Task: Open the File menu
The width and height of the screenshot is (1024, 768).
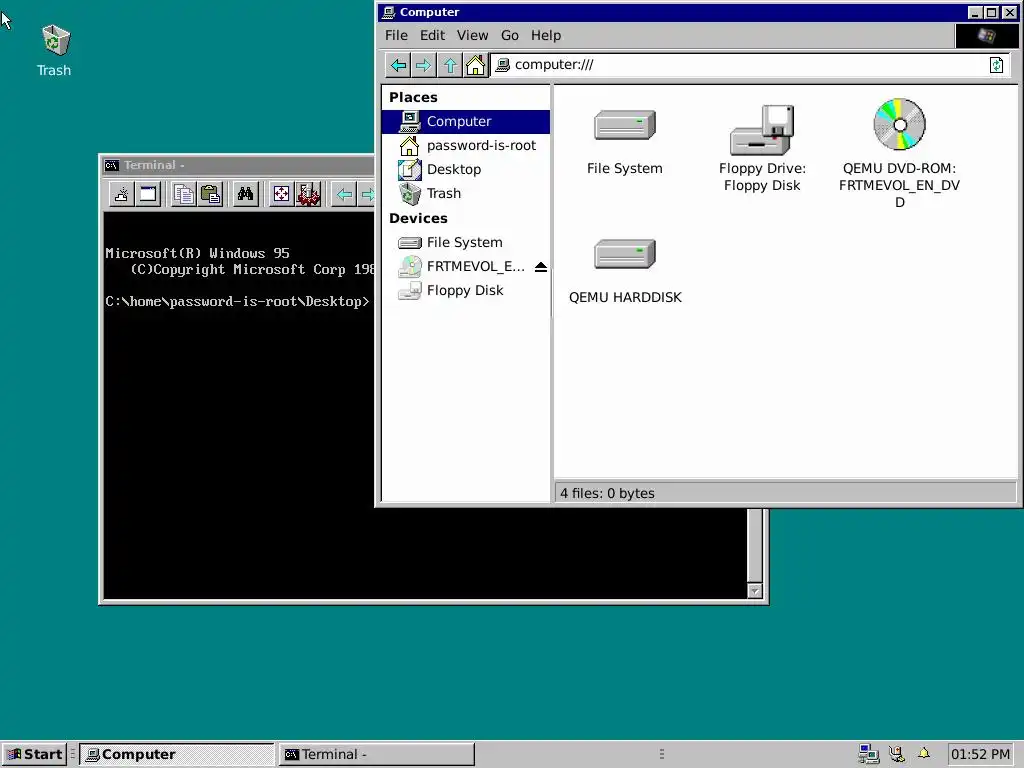Action: pyautogui.click(x=396, y=35)
